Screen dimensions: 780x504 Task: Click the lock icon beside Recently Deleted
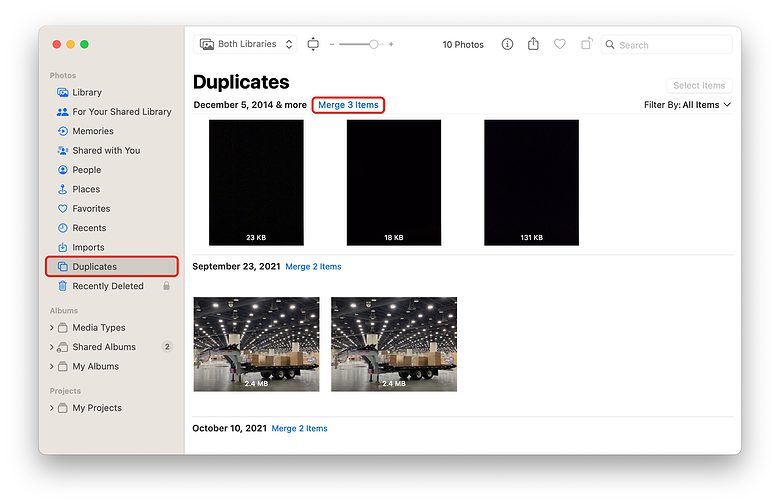167,286
